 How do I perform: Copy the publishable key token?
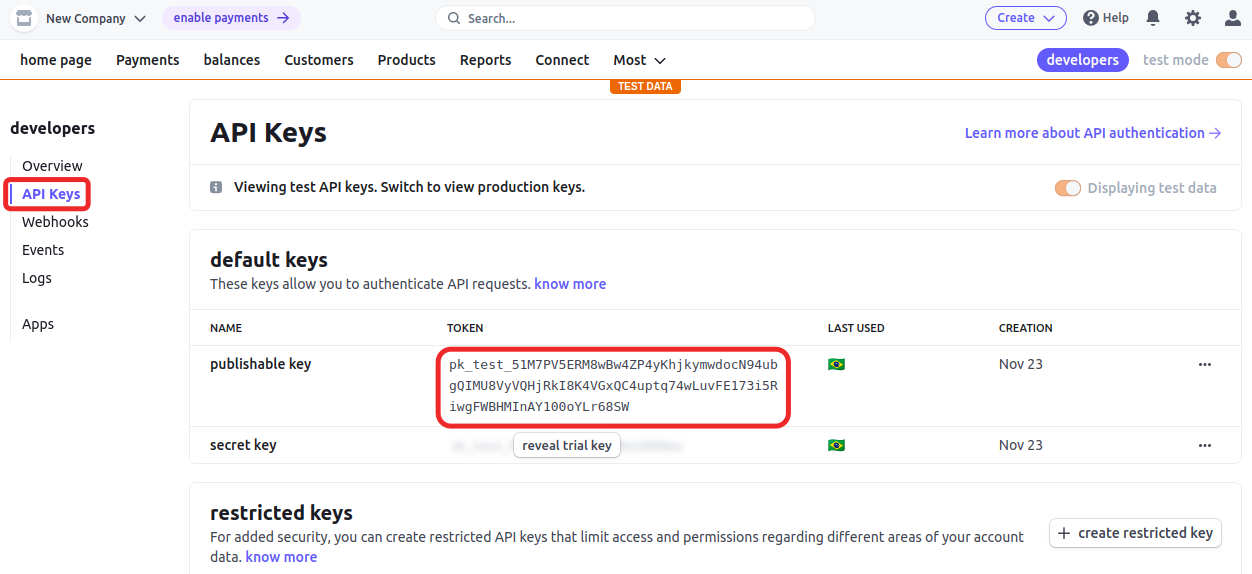pyautogui.click(x=614, y=386)
